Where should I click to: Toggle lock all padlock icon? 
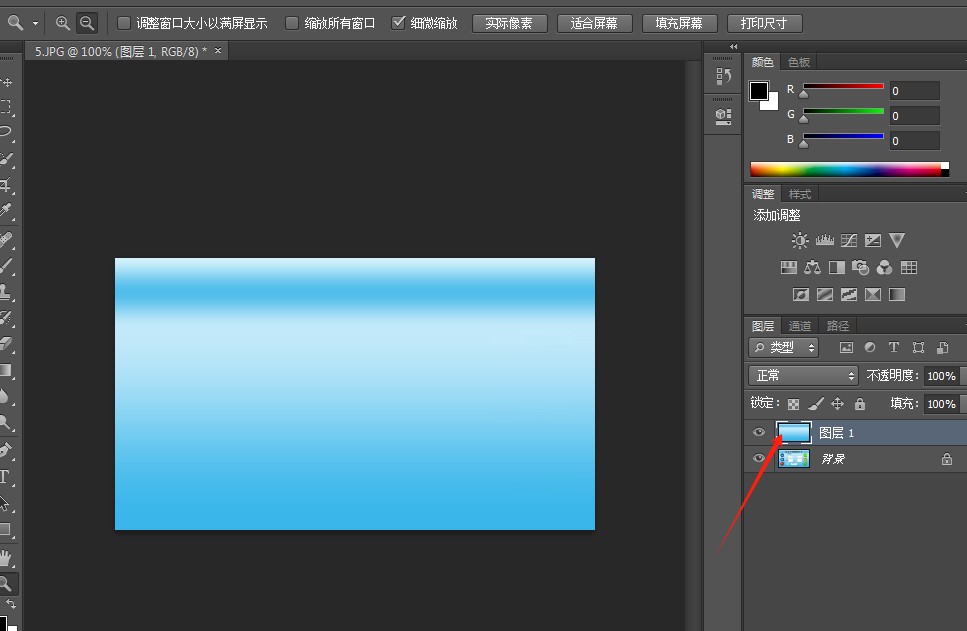(x=860, y=404)
